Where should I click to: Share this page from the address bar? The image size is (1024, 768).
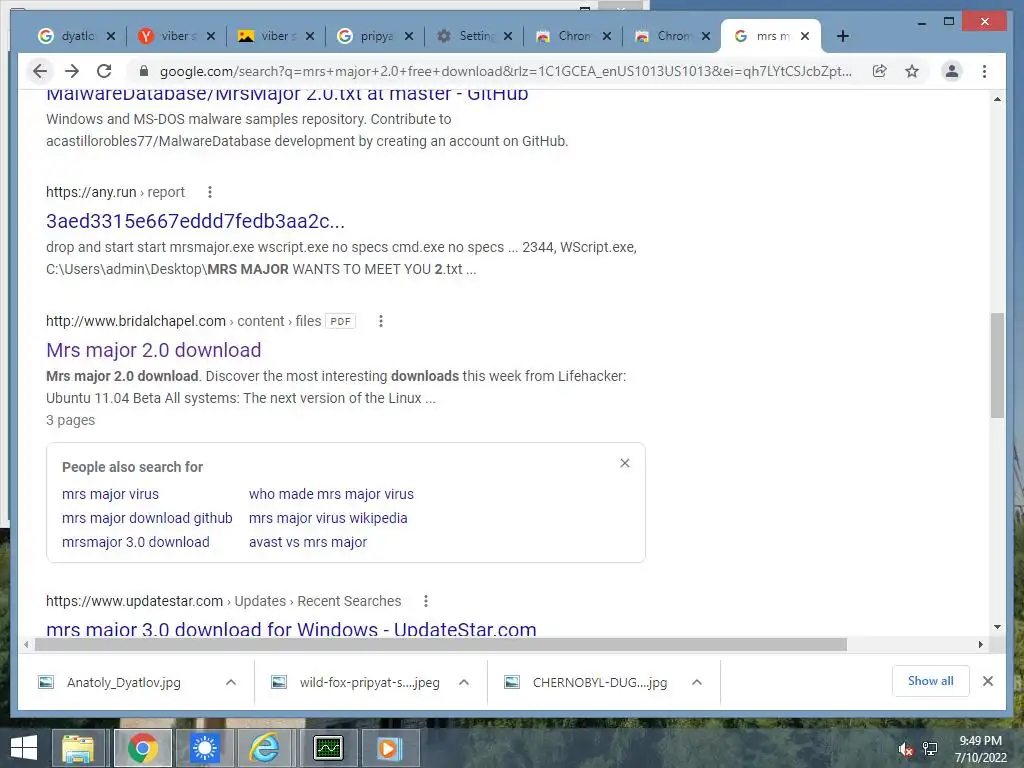(x=880, y=71)
